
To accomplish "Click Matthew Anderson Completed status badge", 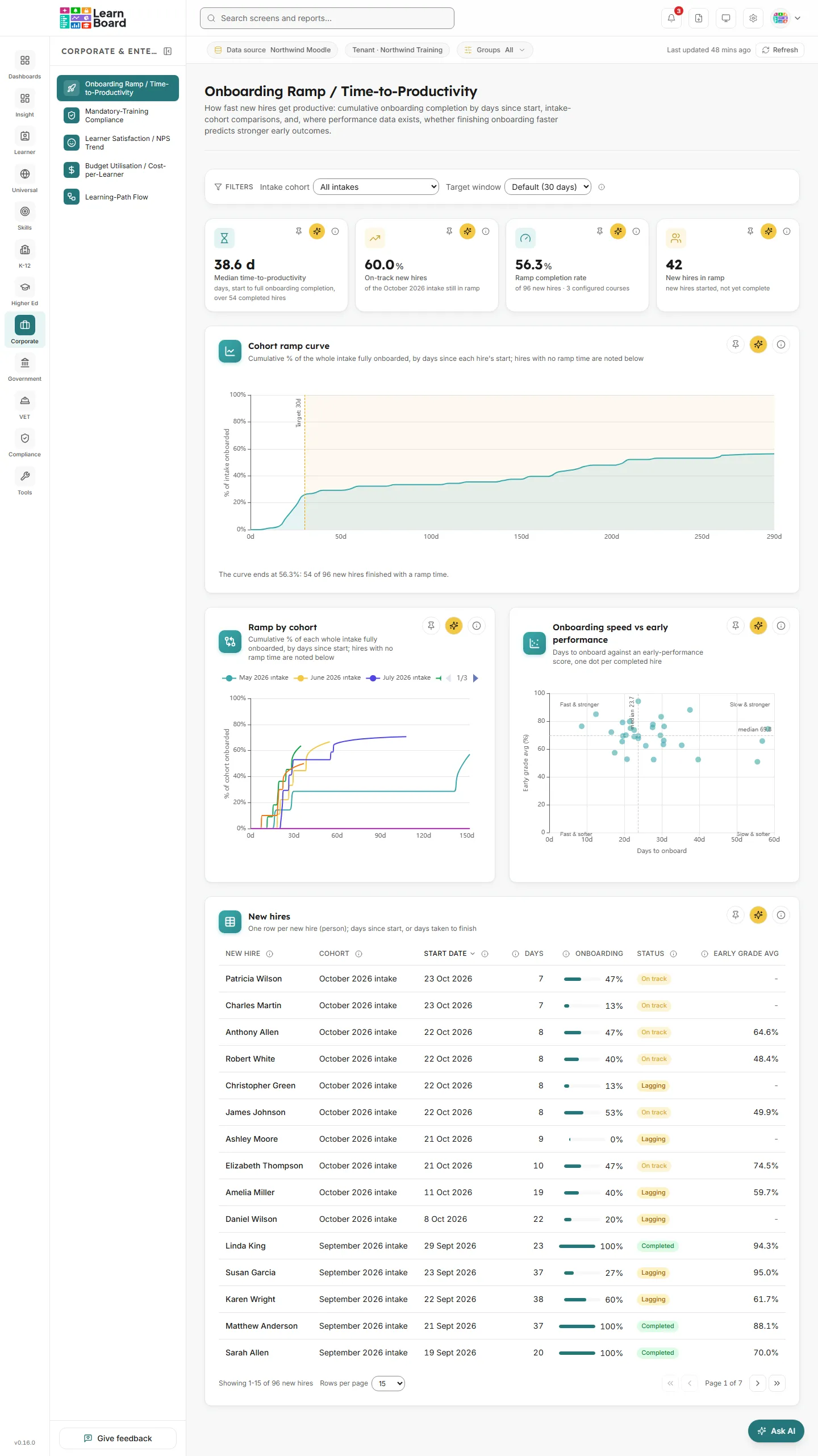I will pyautogui.click(x=658, y=1326).
